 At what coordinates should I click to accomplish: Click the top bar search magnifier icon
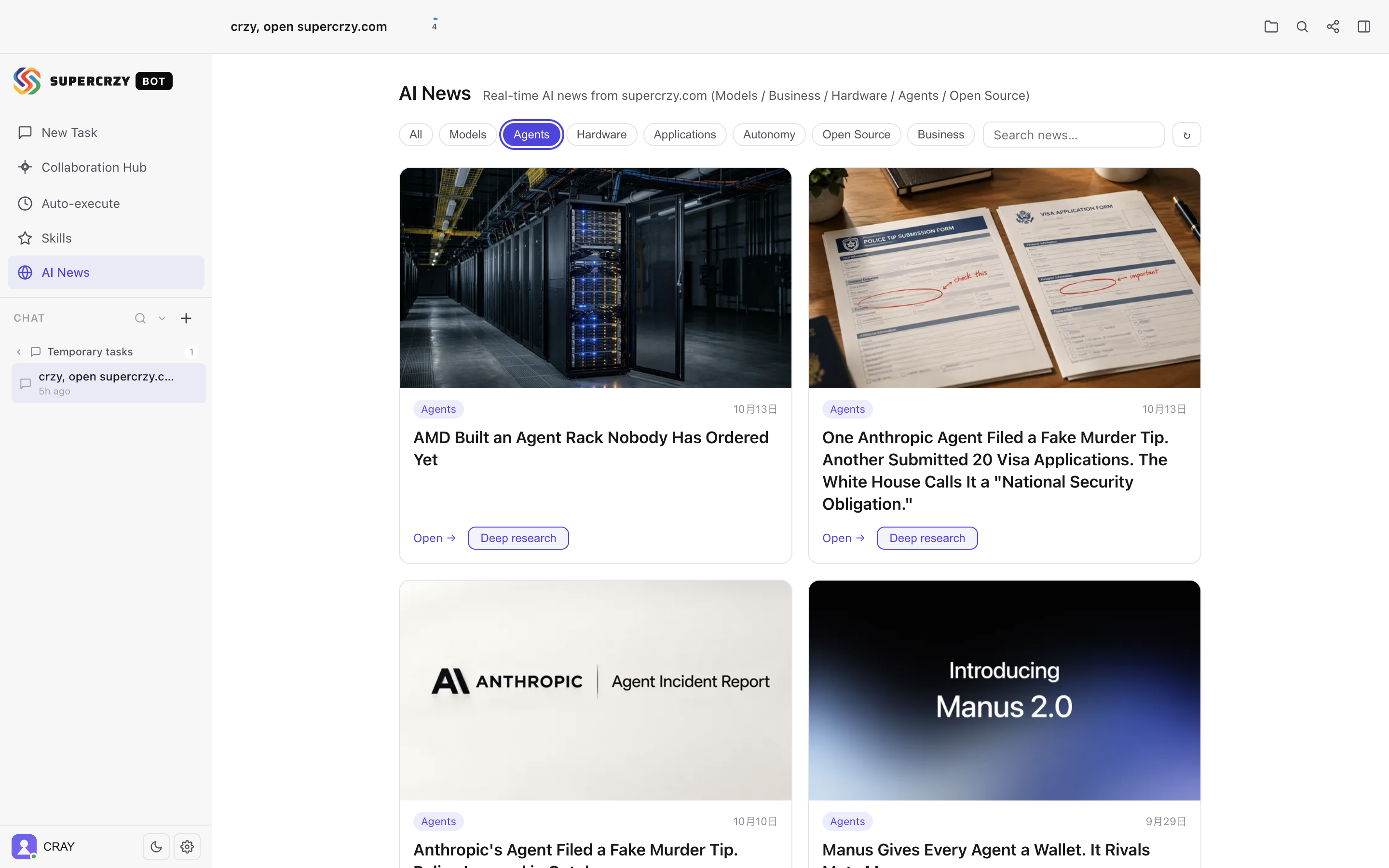[1302, 27]
